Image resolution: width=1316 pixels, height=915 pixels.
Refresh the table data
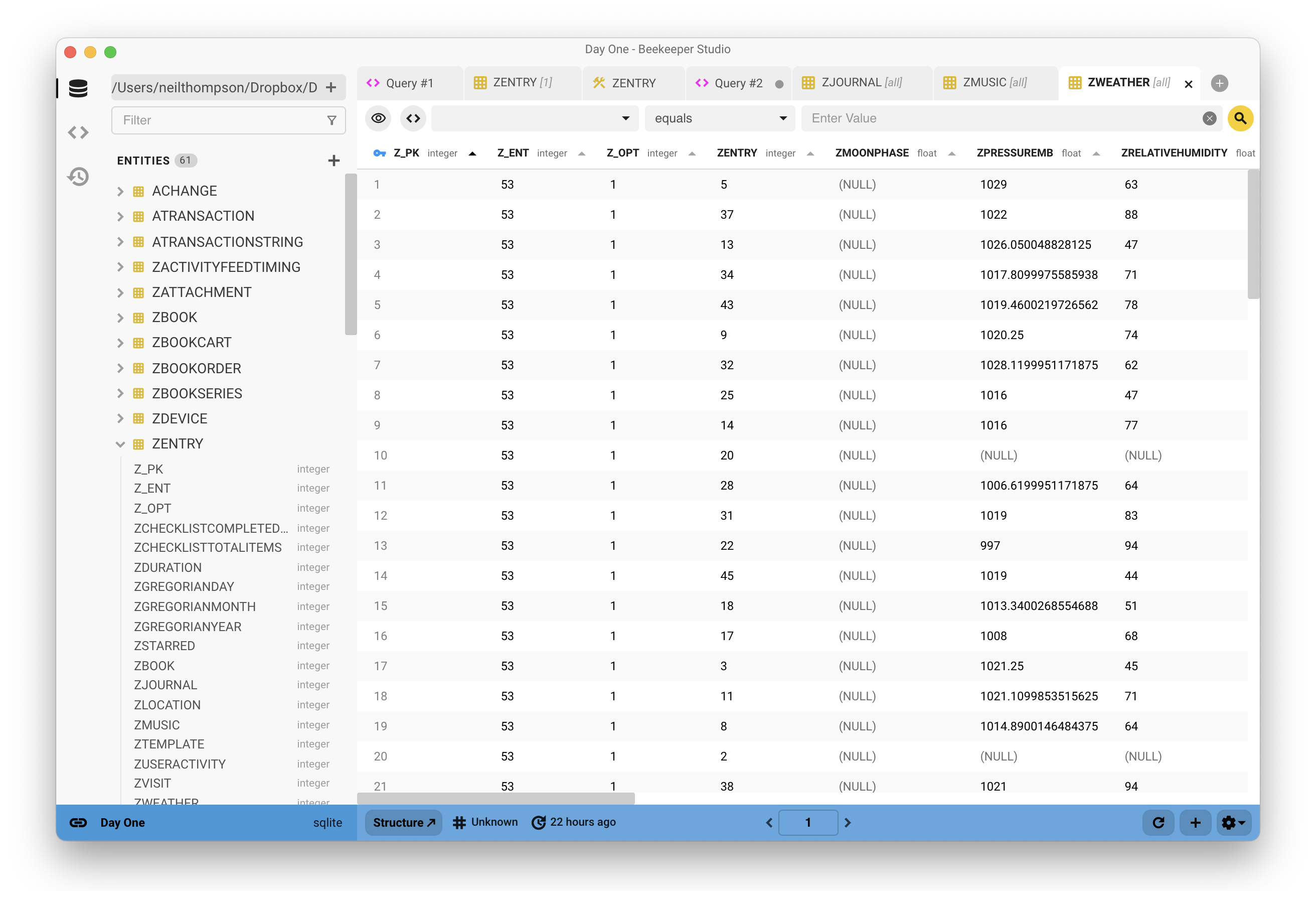click(1159, 823)
